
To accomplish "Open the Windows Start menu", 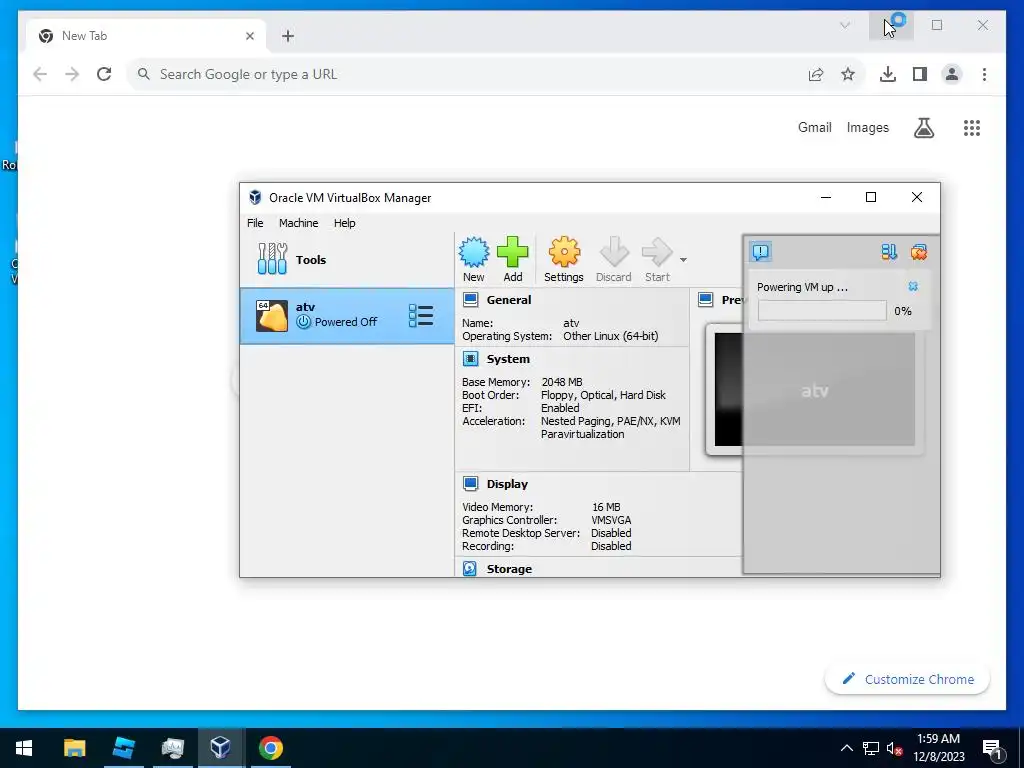I will (x=24, y=748).
